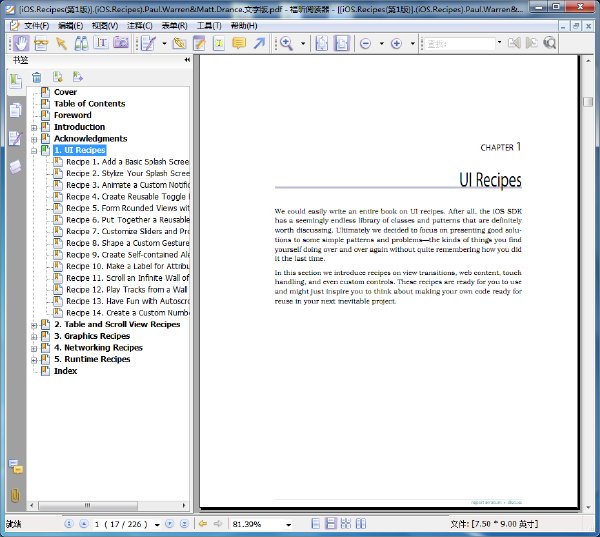
Task: Select the blue Arrow drawing tool
Action: [x=259, y=43]
